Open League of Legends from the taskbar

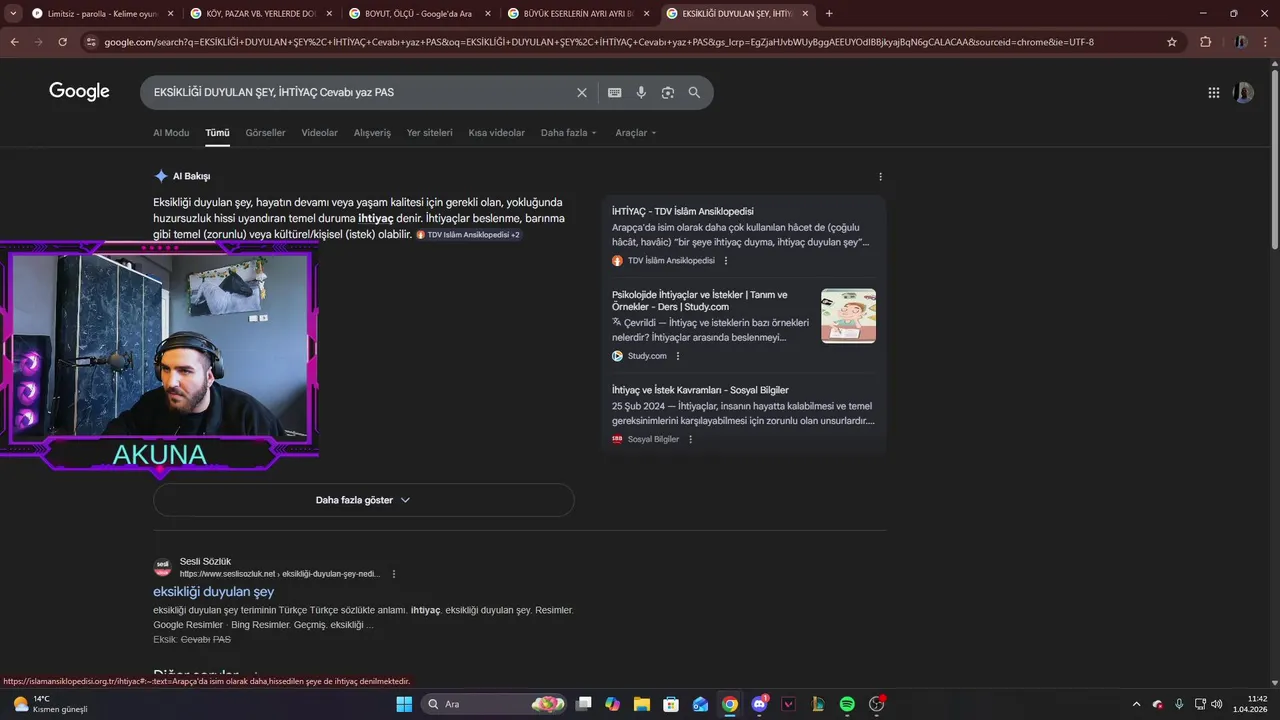point(818,704)
